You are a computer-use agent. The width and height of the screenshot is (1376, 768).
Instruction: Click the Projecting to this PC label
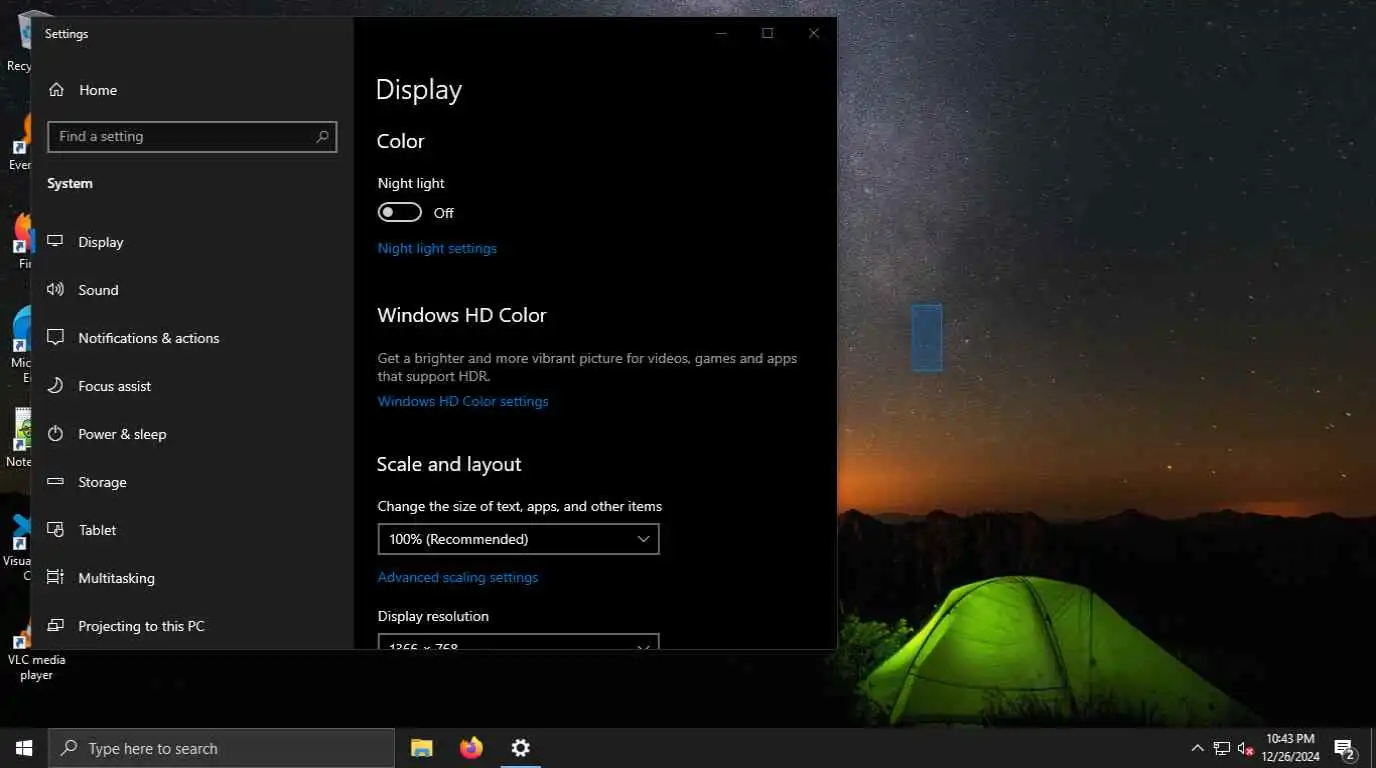point(141,626)
